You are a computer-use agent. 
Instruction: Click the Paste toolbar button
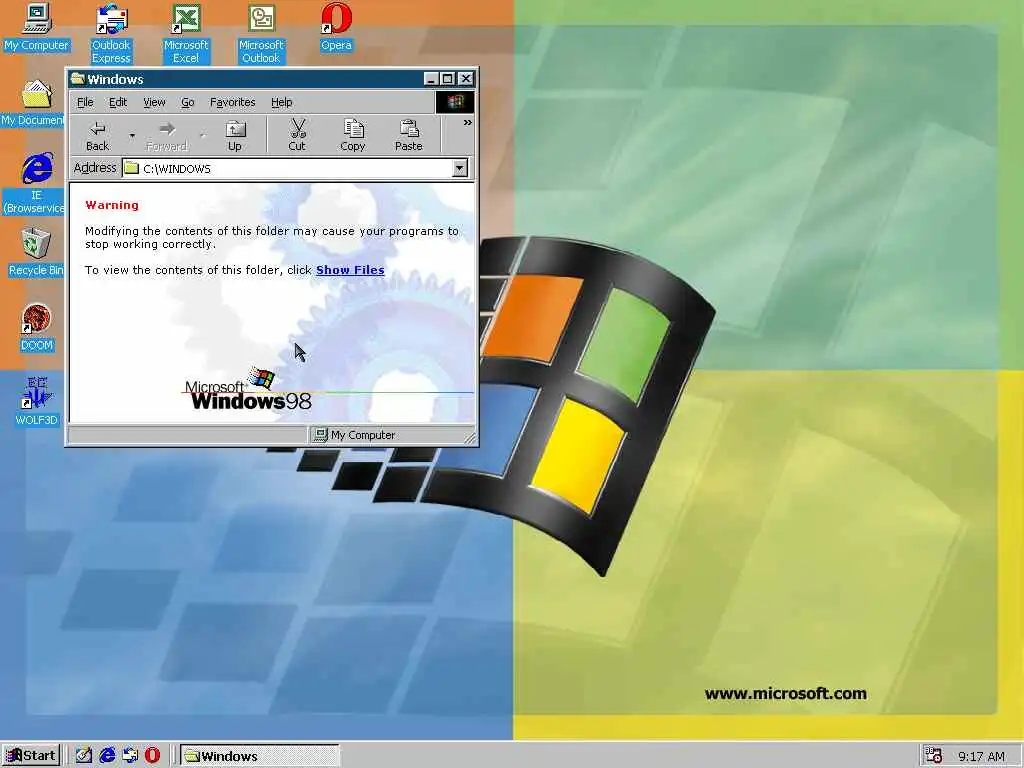(x=409, y=136)
